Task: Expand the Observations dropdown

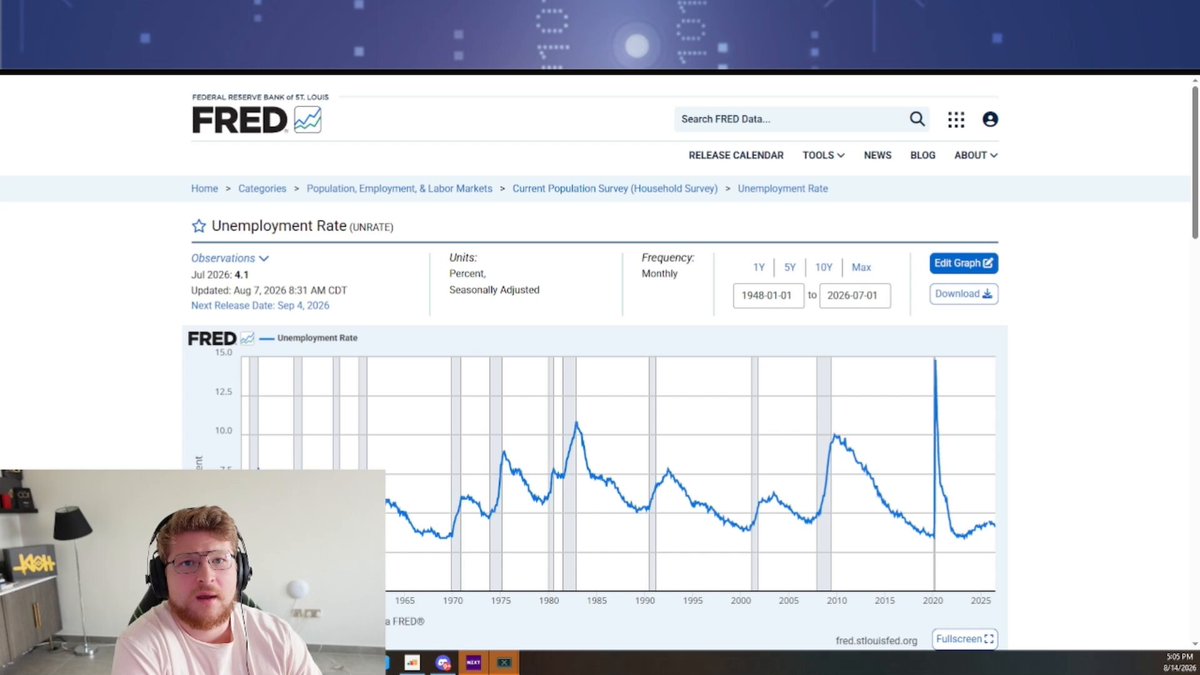Action: click(x=230, y=258)
